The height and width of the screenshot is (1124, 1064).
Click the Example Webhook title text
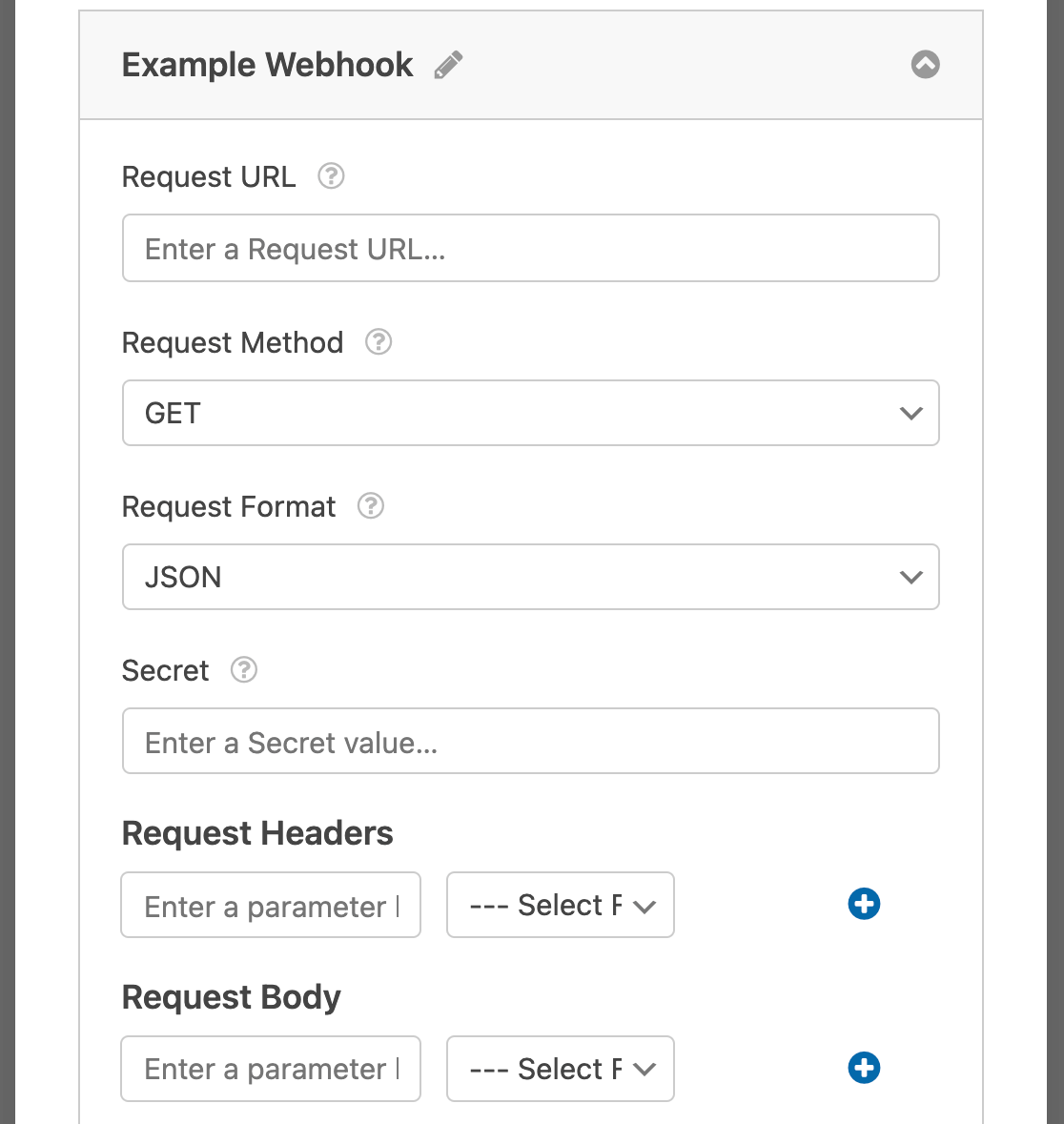point(267,64)
